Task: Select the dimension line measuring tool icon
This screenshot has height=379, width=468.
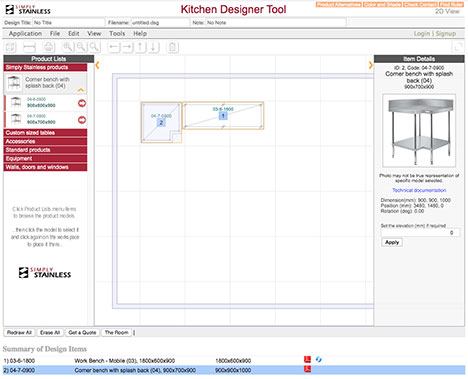Action: (x=30, y=47)
